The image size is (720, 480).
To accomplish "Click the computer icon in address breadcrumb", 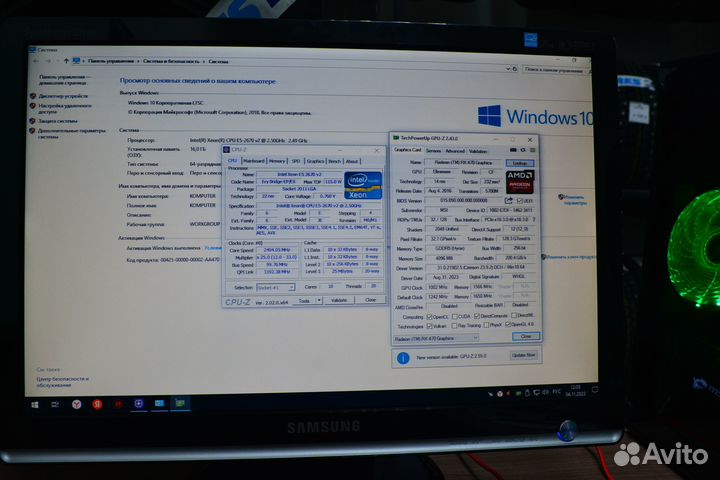I will (76, 61).
